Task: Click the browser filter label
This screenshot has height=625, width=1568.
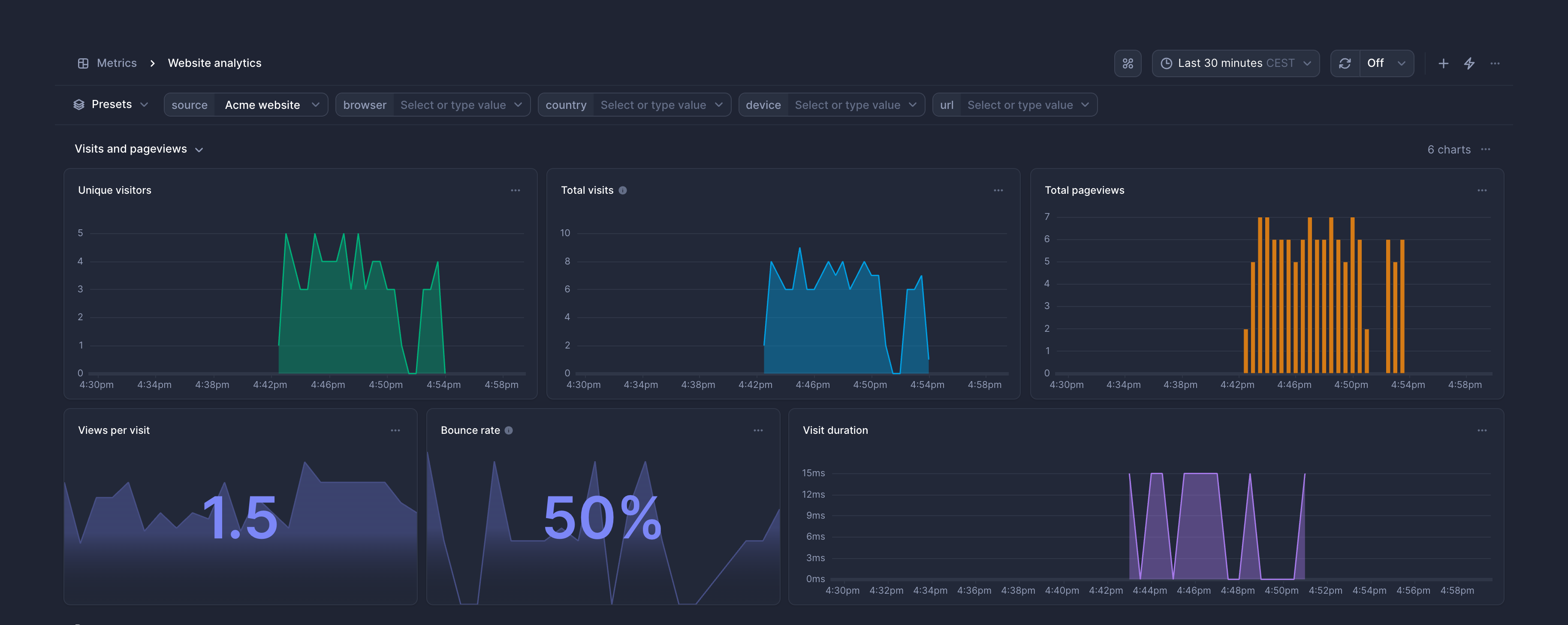Action: [x=365, y=105]
